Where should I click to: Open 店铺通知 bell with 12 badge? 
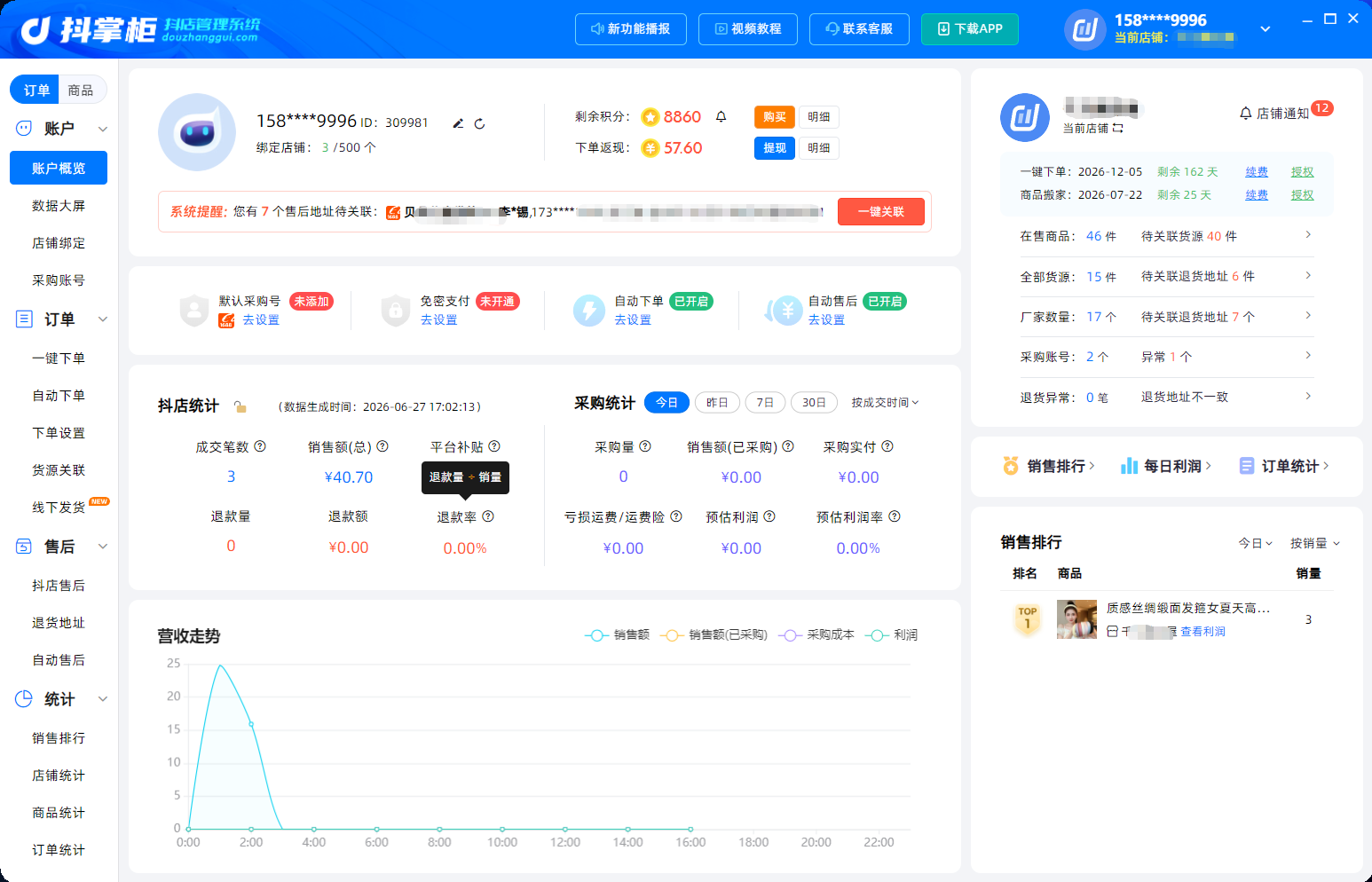[x=1285, y=113]
